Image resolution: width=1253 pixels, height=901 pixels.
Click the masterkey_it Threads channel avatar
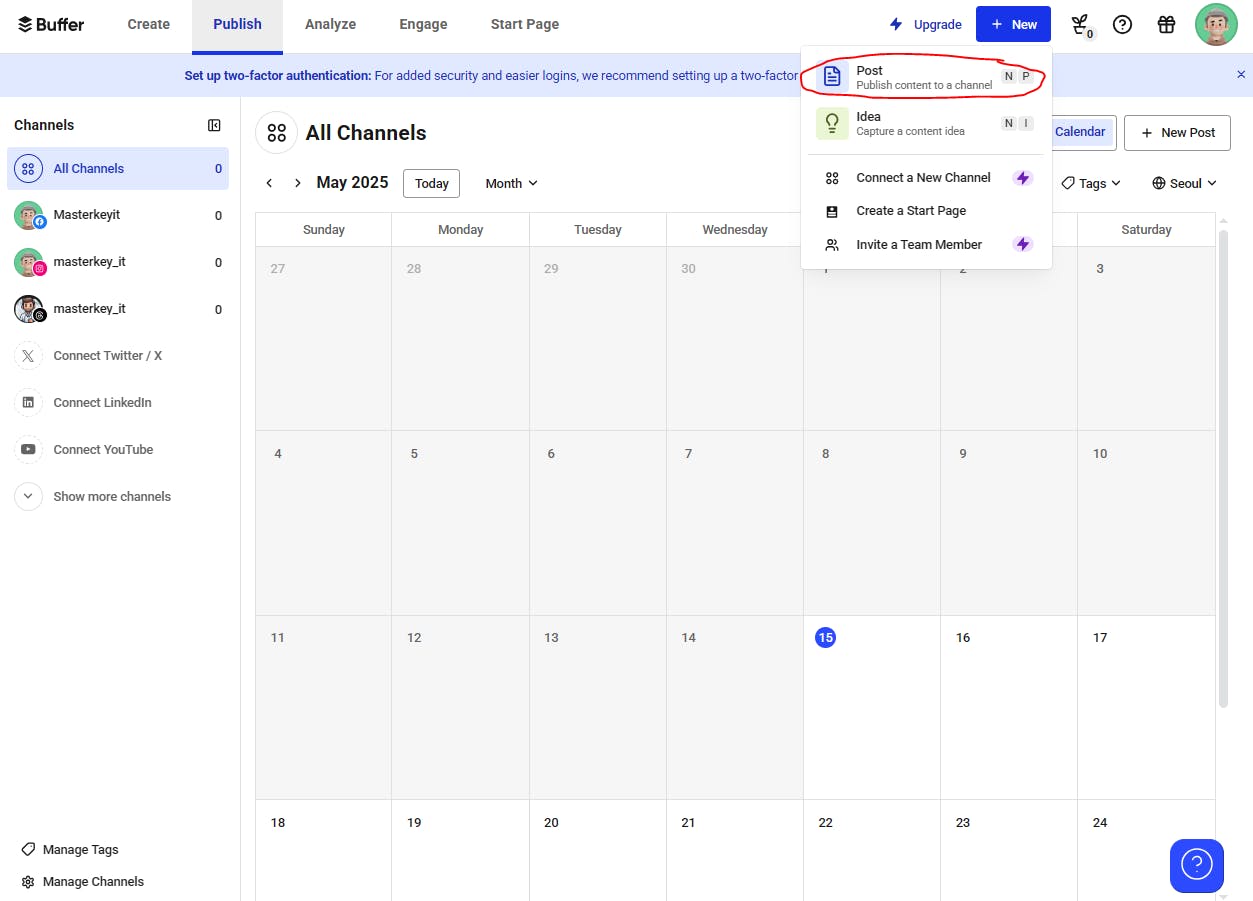click(x=28, y=309)
